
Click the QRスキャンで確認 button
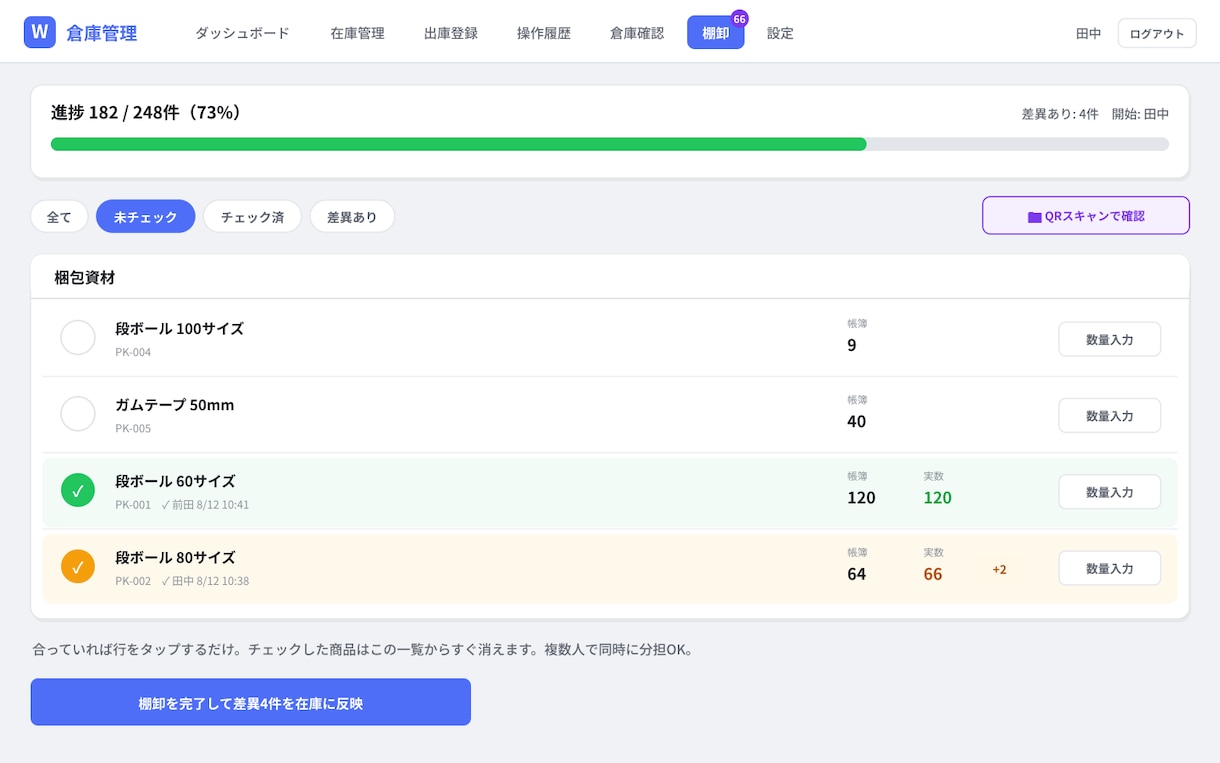click(1086, 215)
